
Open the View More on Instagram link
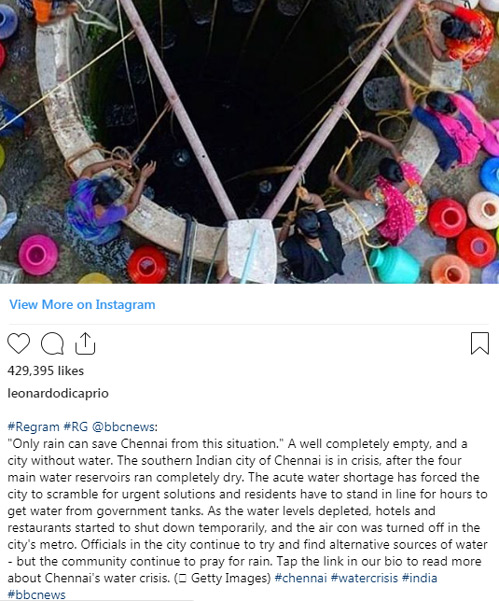(x=82, y=305)
